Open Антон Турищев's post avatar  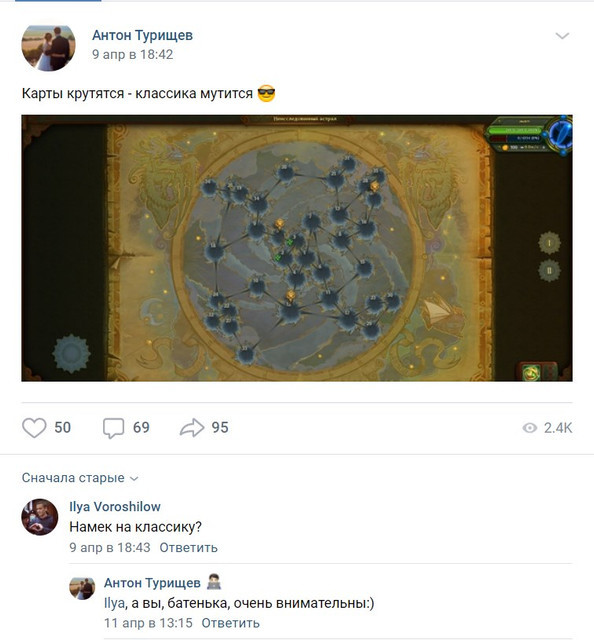(x=48, y=47)
